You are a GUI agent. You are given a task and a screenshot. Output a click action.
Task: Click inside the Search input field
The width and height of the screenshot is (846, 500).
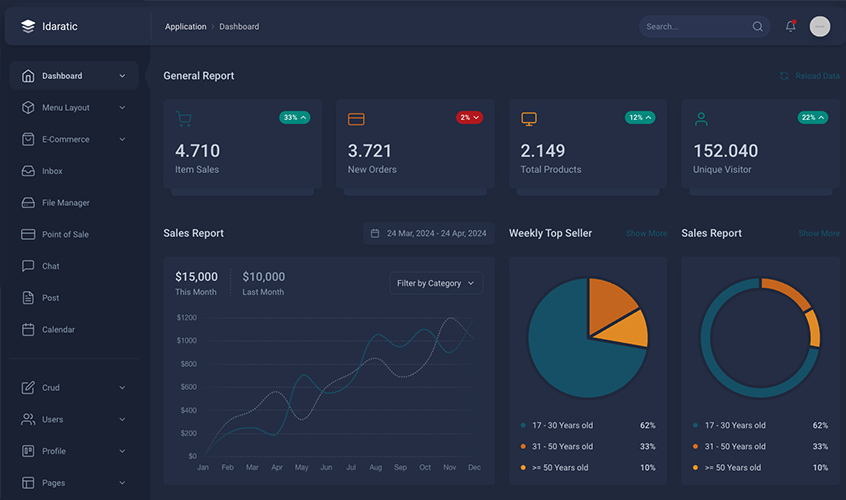click(x=695, y=27)
